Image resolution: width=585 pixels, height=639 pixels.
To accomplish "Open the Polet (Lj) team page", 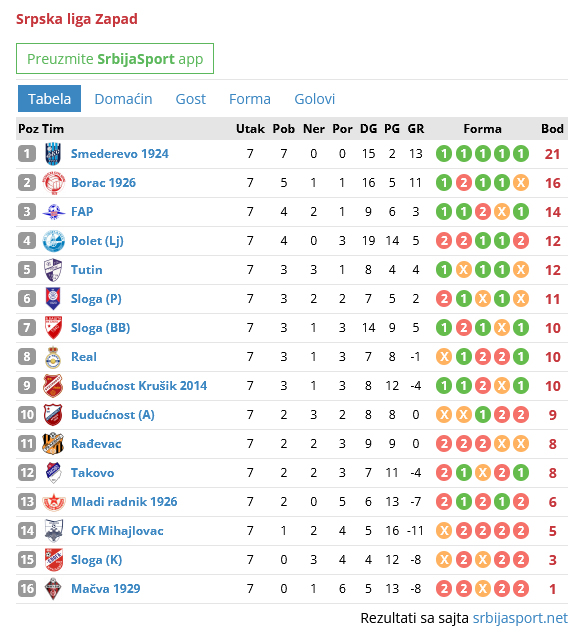I will (x=97, y=240).
